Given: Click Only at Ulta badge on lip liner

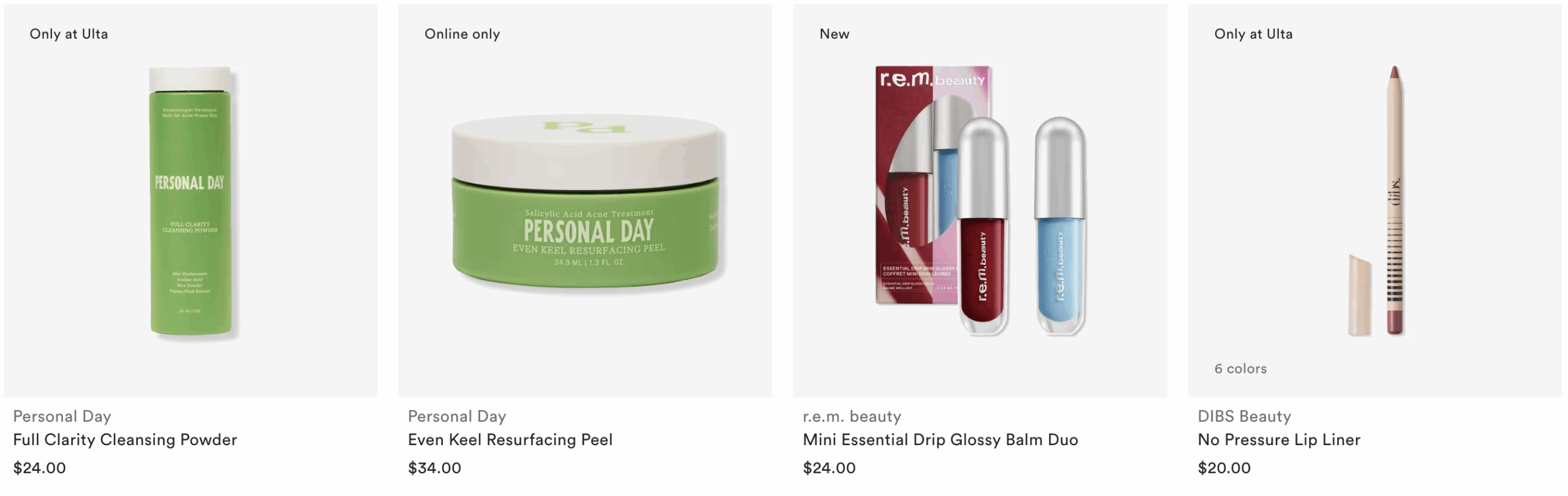Looking at the screenshot, I should [1253, 34].
